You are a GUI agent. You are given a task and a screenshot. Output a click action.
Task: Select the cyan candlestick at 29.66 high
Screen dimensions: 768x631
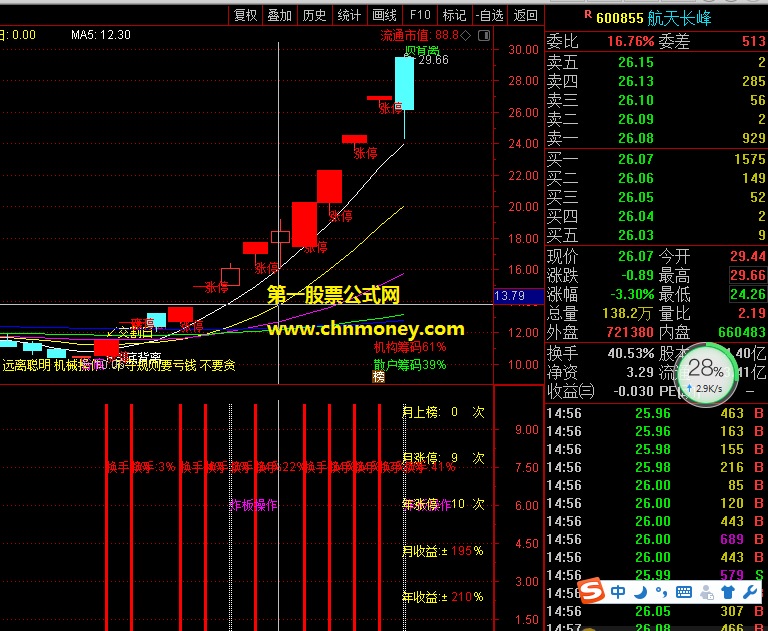tap(405, 83)
